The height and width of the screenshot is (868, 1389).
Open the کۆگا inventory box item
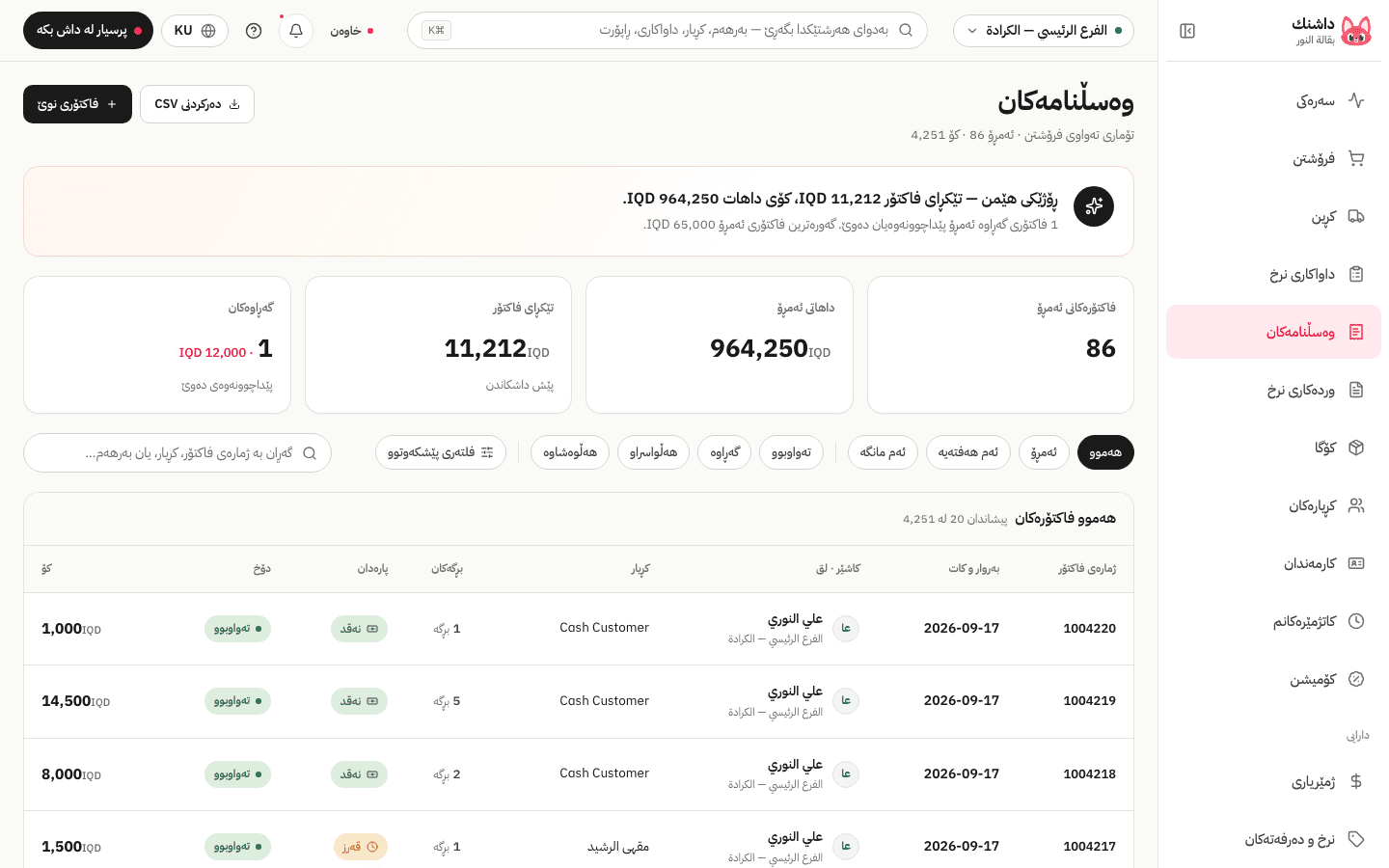coord(1273,448)
